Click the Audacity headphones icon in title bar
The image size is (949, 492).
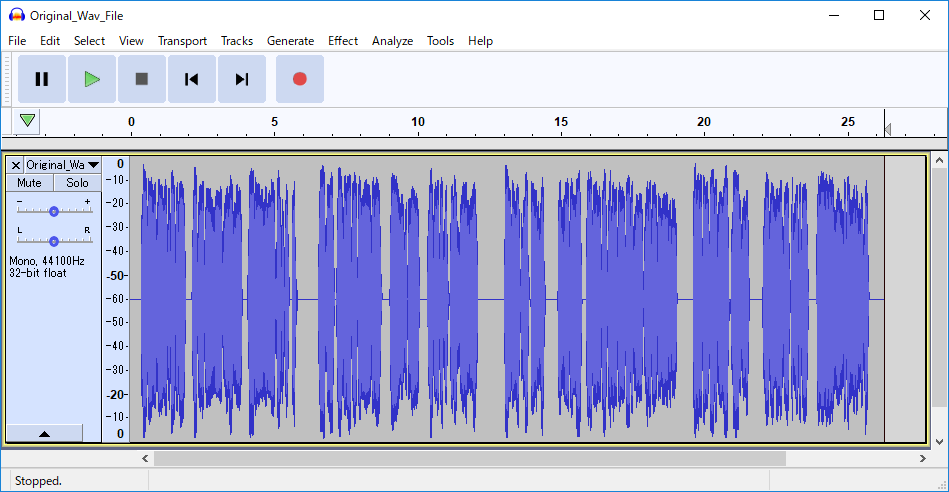click(17, 16)
